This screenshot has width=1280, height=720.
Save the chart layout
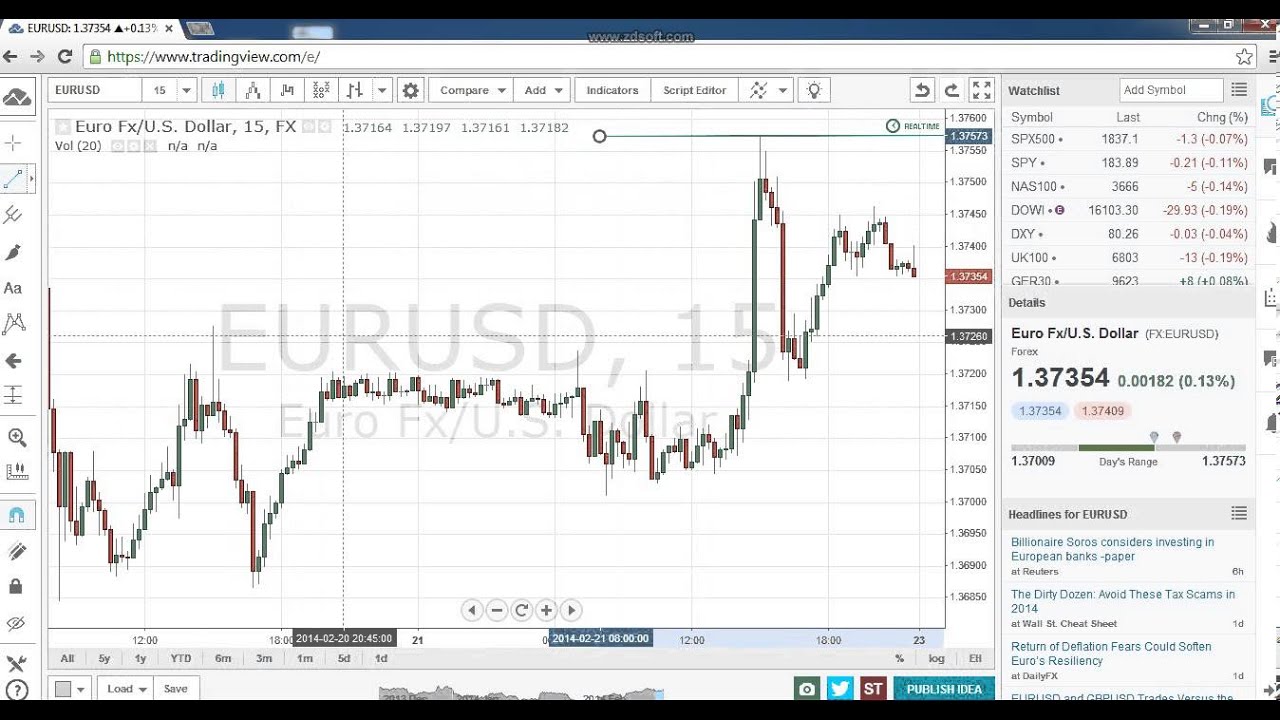coord(176,689)
